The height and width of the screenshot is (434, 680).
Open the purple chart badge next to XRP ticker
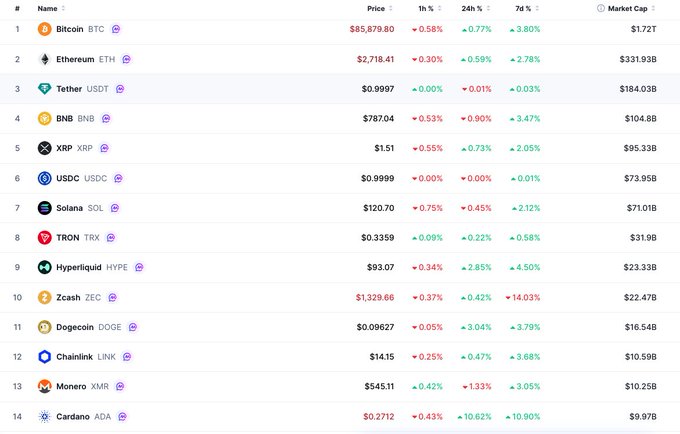click(x=104, y=148)
